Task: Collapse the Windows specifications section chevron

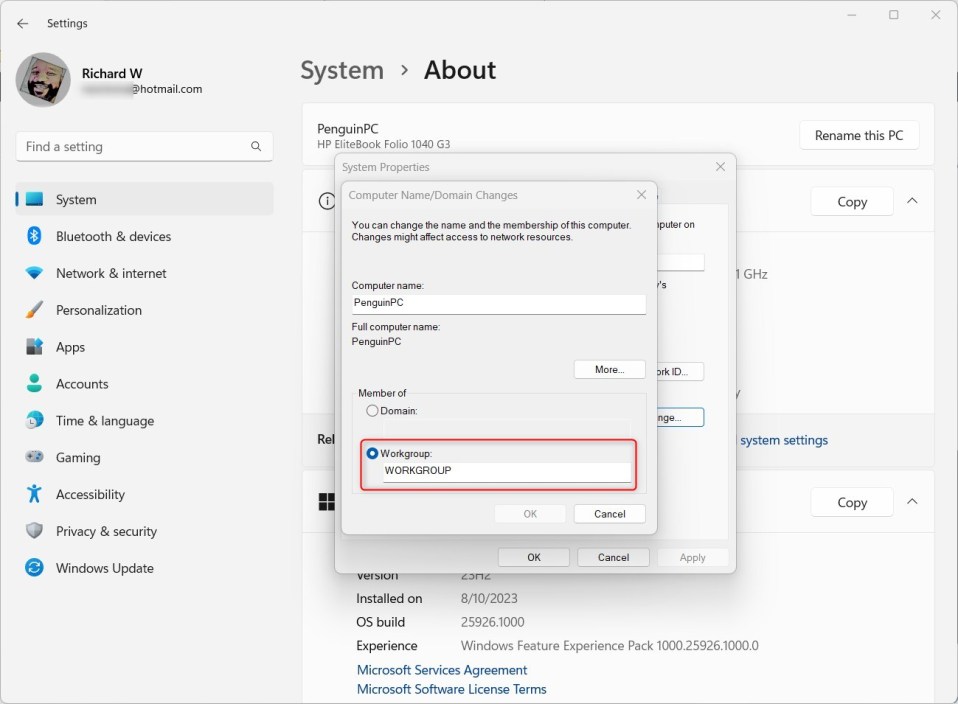Action: click(x=912, y=502)
